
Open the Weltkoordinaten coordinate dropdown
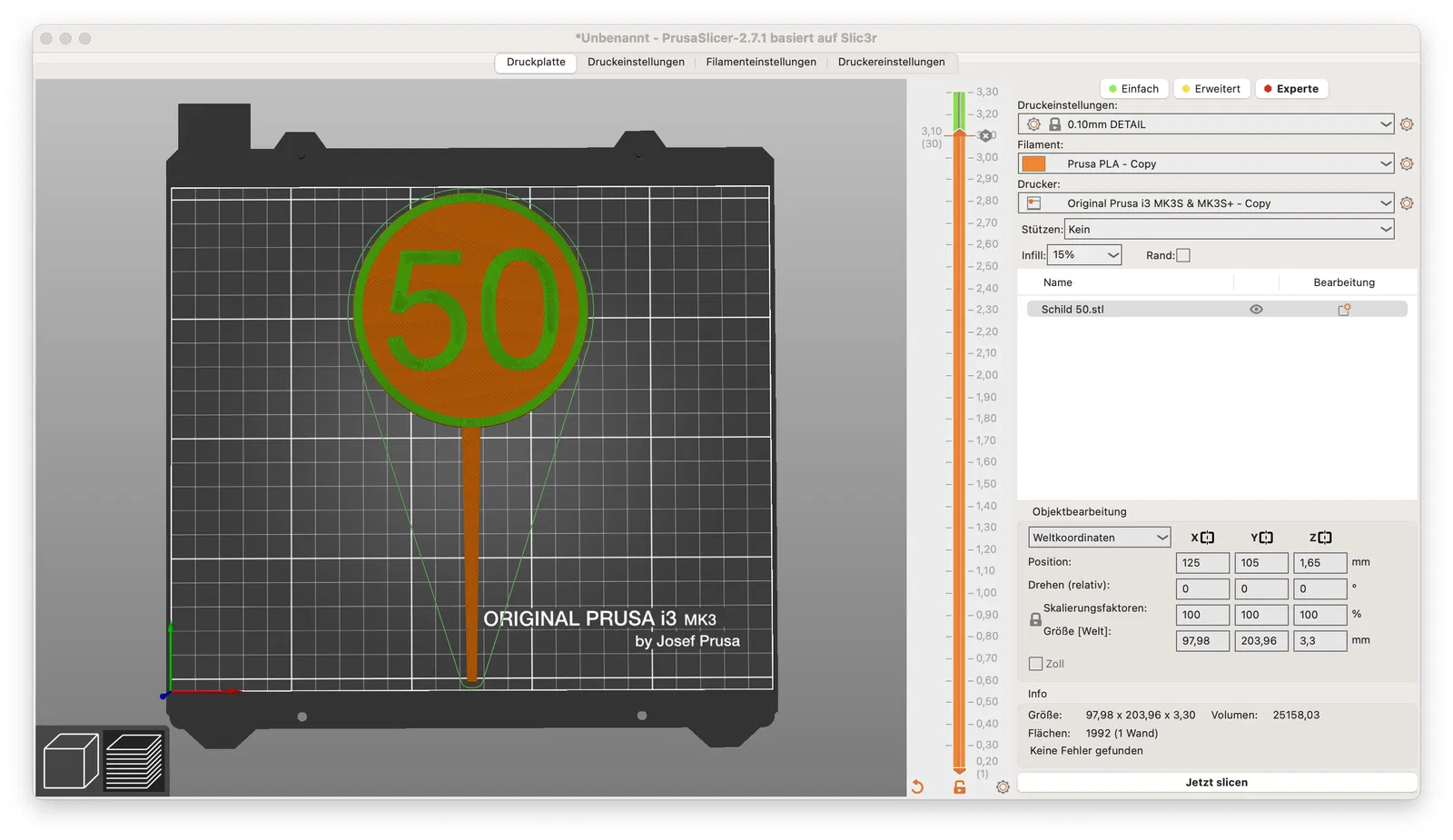pyautogui.click(x=1099, y=538)
